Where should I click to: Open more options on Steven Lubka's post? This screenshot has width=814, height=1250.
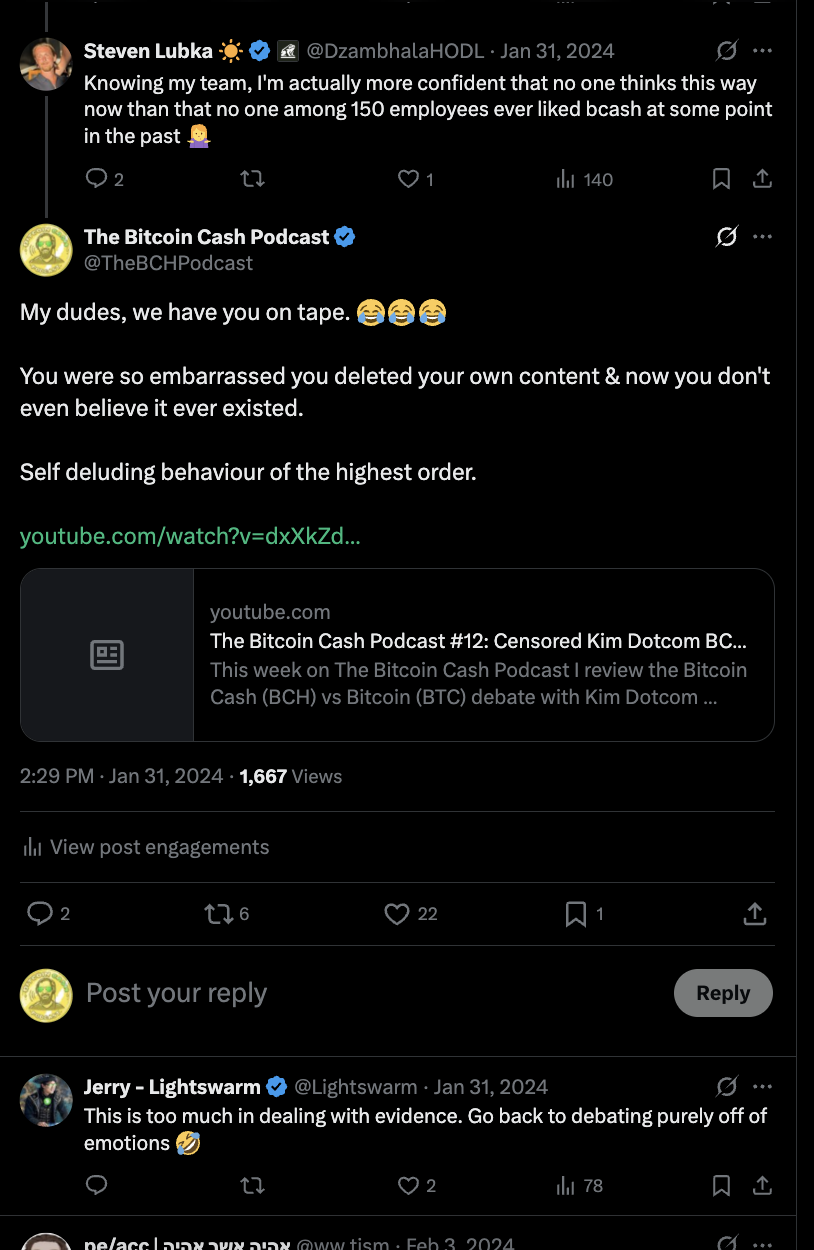click(x=762, y=51)
